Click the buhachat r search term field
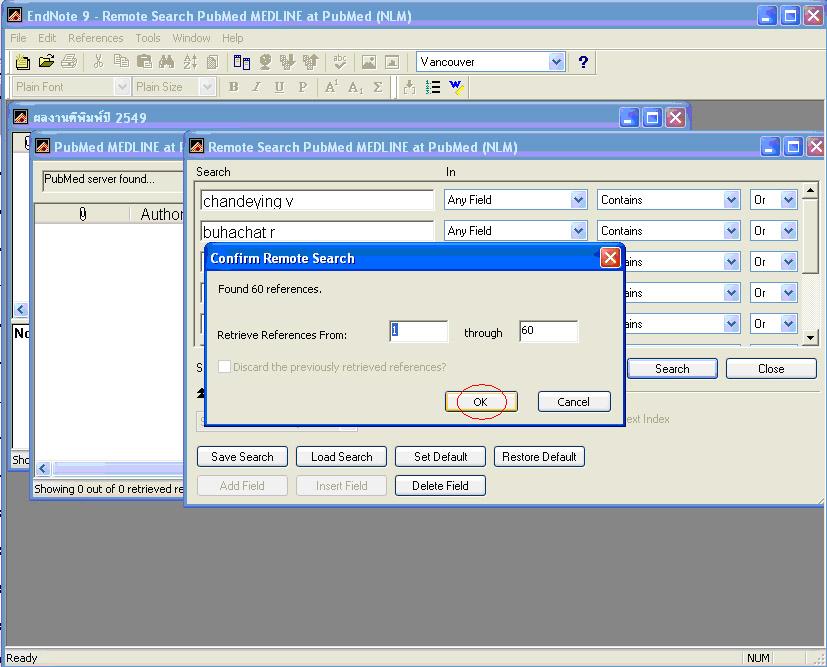Image resolution: width=827 pixels, height=667 pixels. coord(317,231)
